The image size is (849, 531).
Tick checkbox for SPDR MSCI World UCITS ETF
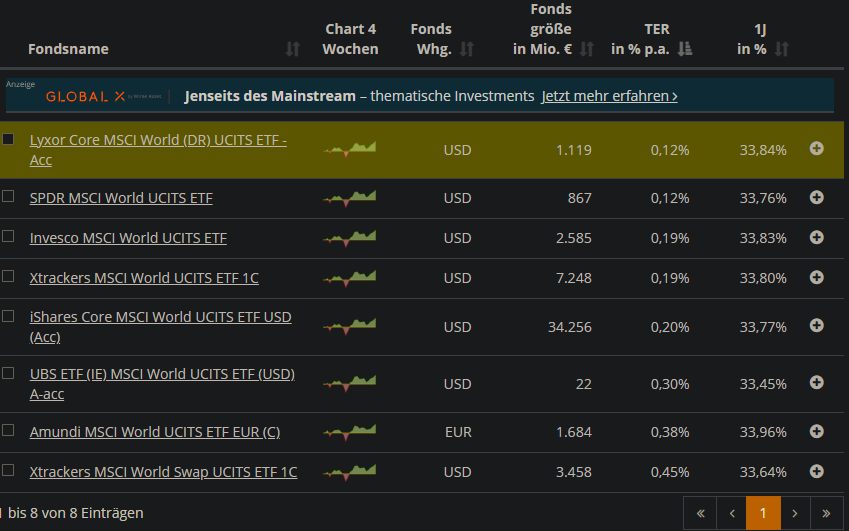coord(8,196)
